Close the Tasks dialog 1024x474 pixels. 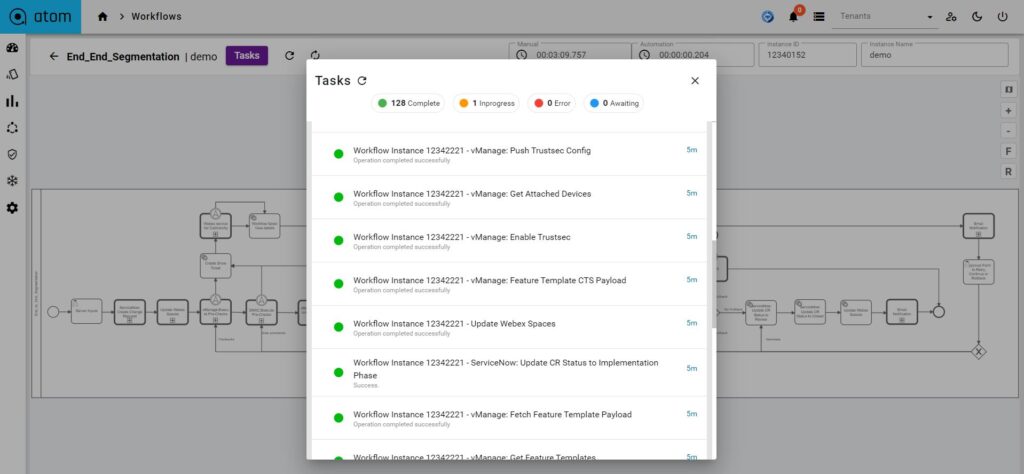(x=695, y=81)
